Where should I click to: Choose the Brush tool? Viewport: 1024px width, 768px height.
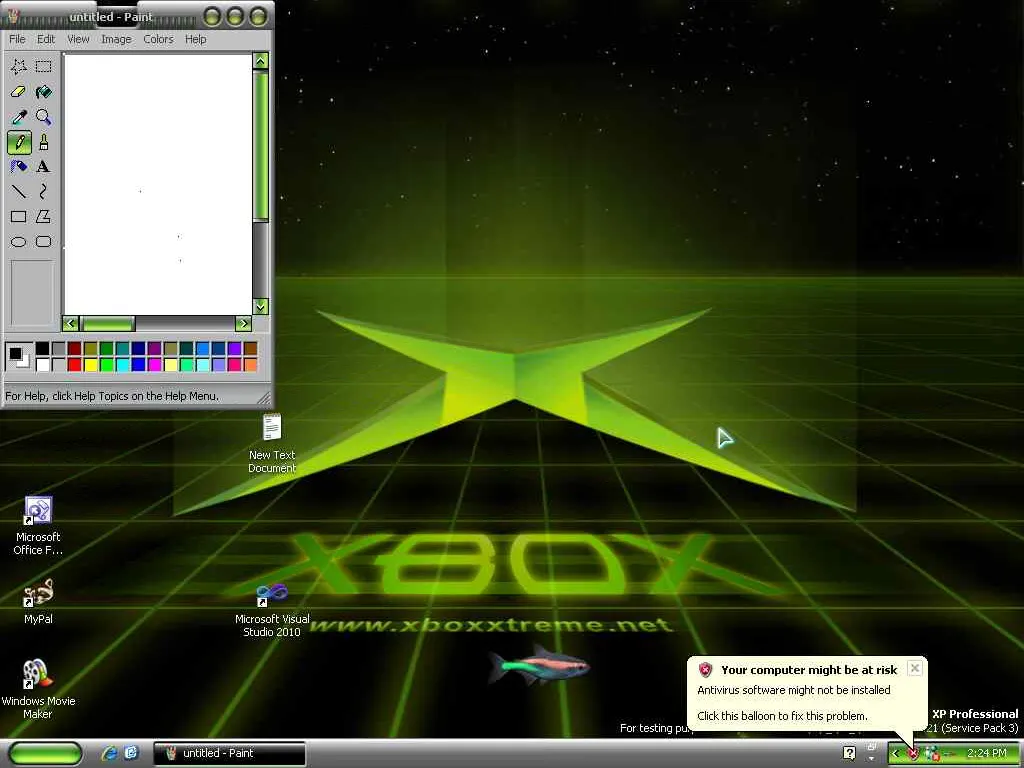click(44, 142)
